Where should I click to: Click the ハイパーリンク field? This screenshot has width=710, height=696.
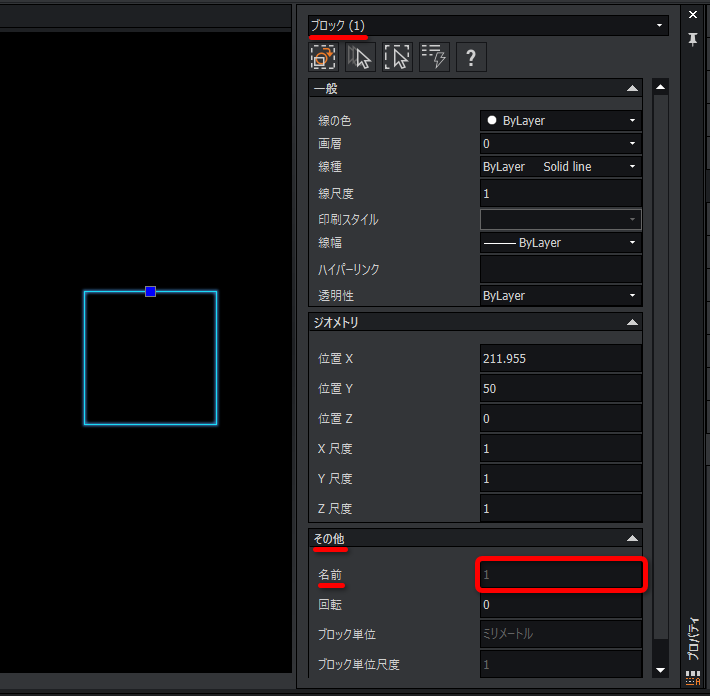click(x=561, y=269)
